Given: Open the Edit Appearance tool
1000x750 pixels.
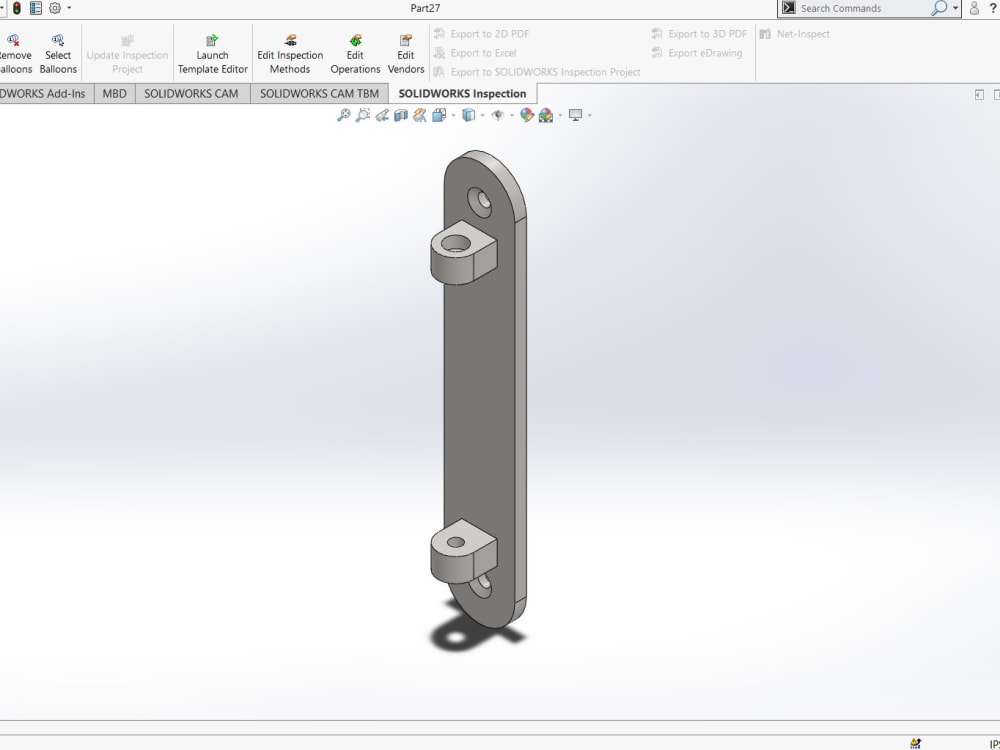Looking at the screenshot, I should pyautogui.click(x=525, y=114).
